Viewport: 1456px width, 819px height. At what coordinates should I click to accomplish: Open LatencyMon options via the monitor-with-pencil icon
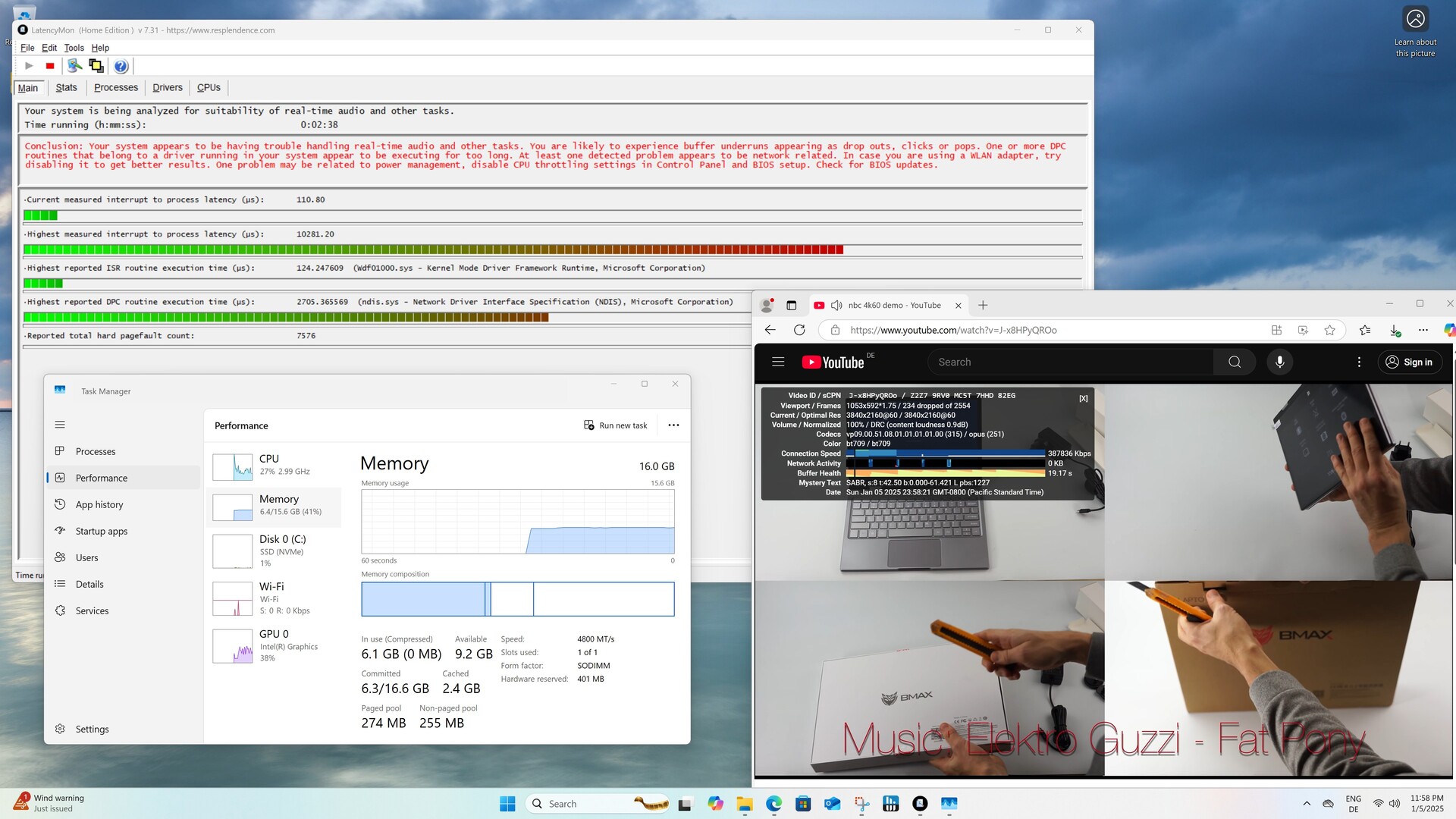[74, 66]
